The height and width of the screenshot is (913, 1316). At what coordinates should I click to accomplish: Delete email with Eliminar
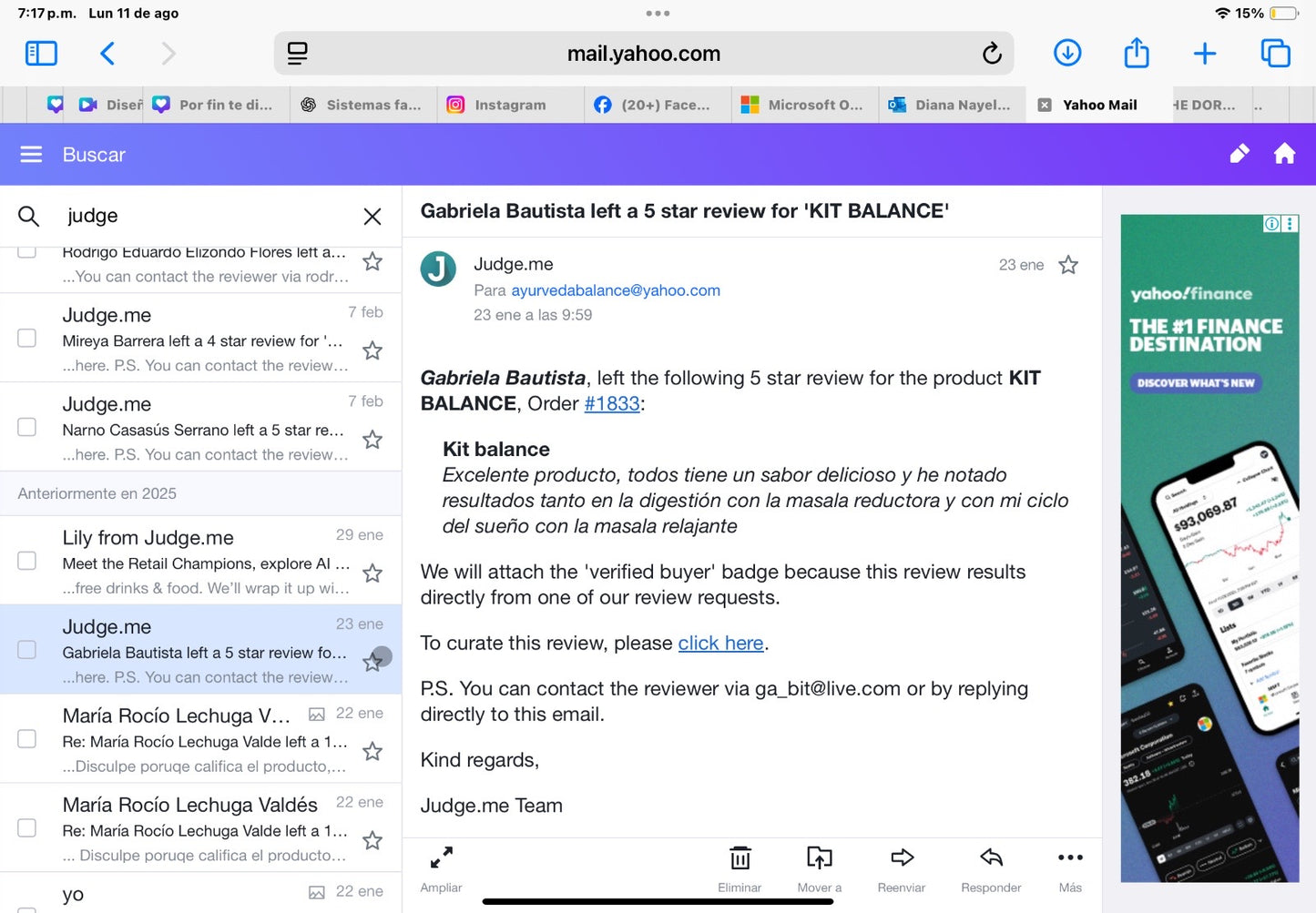[740, 868]
